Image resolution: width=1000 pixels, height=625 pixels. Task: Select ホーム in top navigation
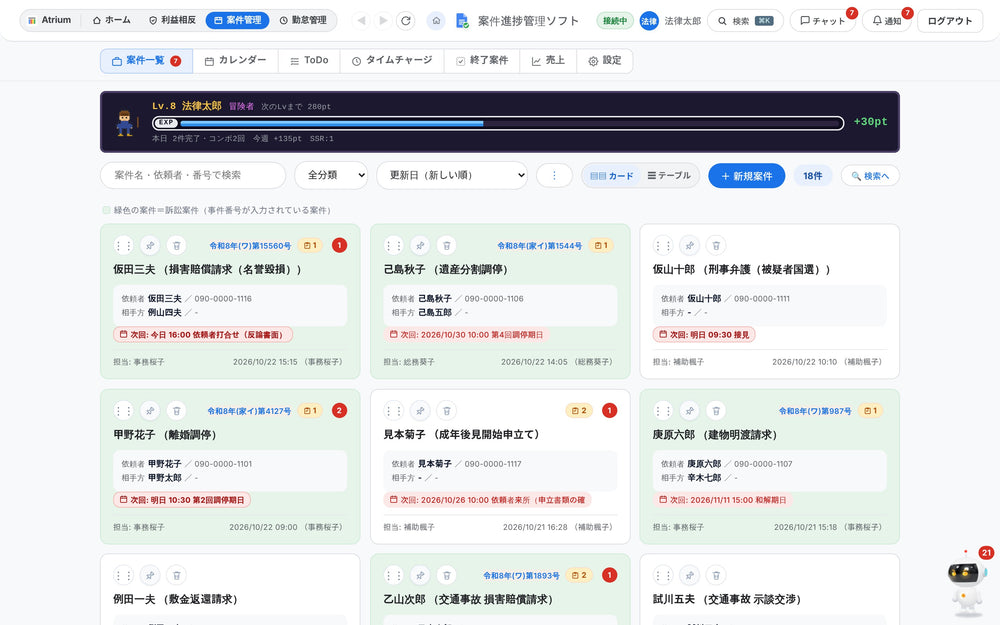pyautogui.click(x=112, y=20)
